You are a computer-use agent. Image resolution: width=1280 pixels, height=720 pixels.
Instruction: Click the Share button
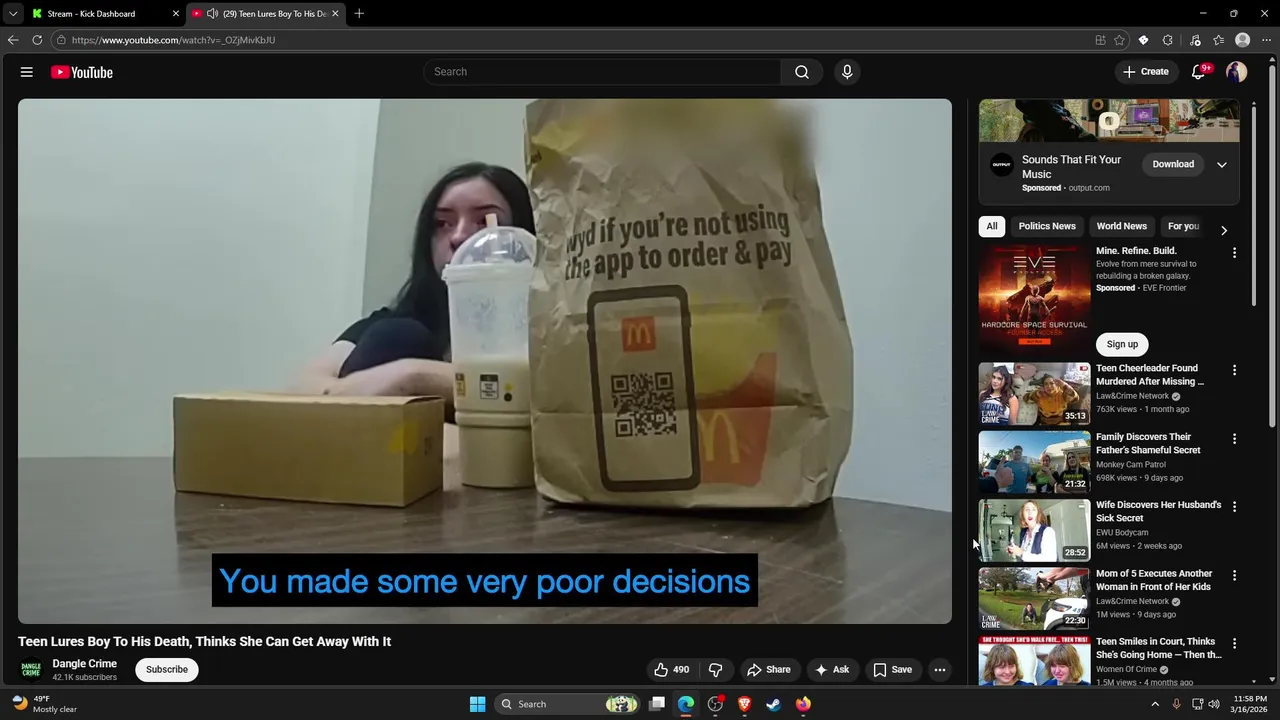coord(769,670)
